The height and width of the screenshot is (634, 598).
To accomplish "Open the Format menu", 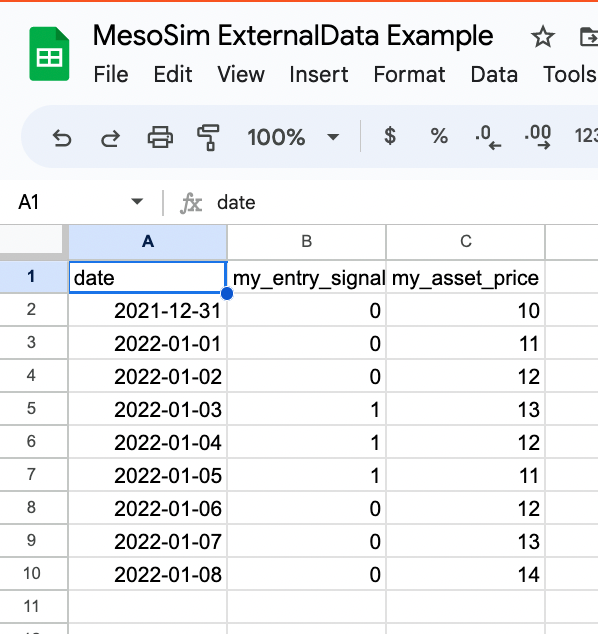I will [409, 74].
